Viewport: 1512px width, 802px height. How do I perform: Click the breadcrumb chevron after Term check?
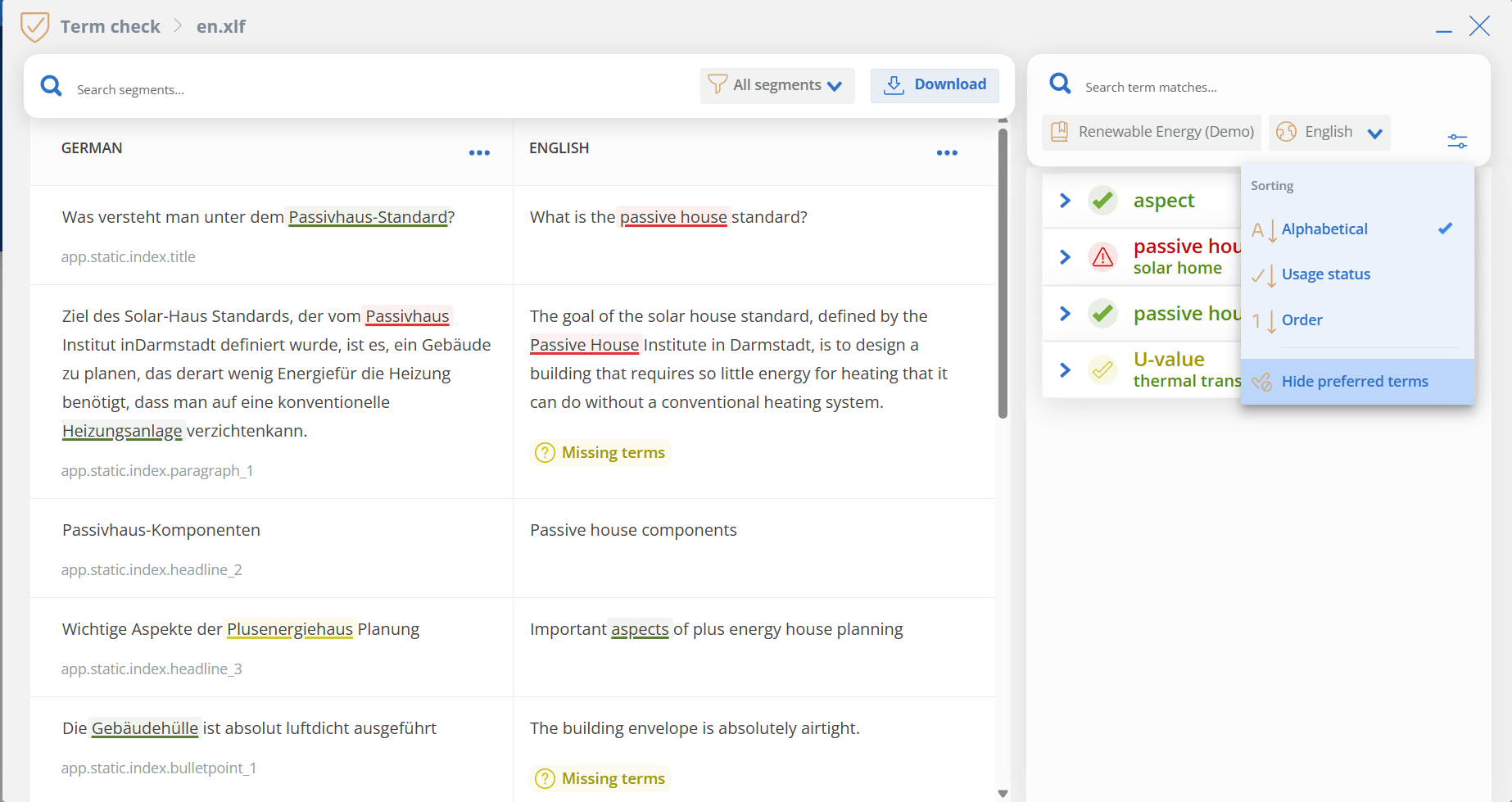point(178,26)
